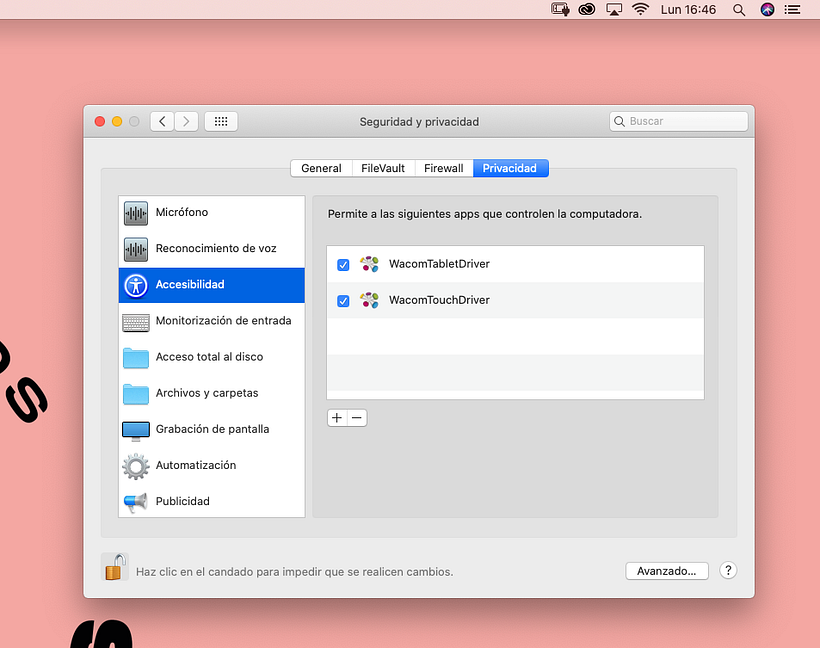
Task: Click the megaphone icon for Publicidad
Action: (x=136, y=503)
